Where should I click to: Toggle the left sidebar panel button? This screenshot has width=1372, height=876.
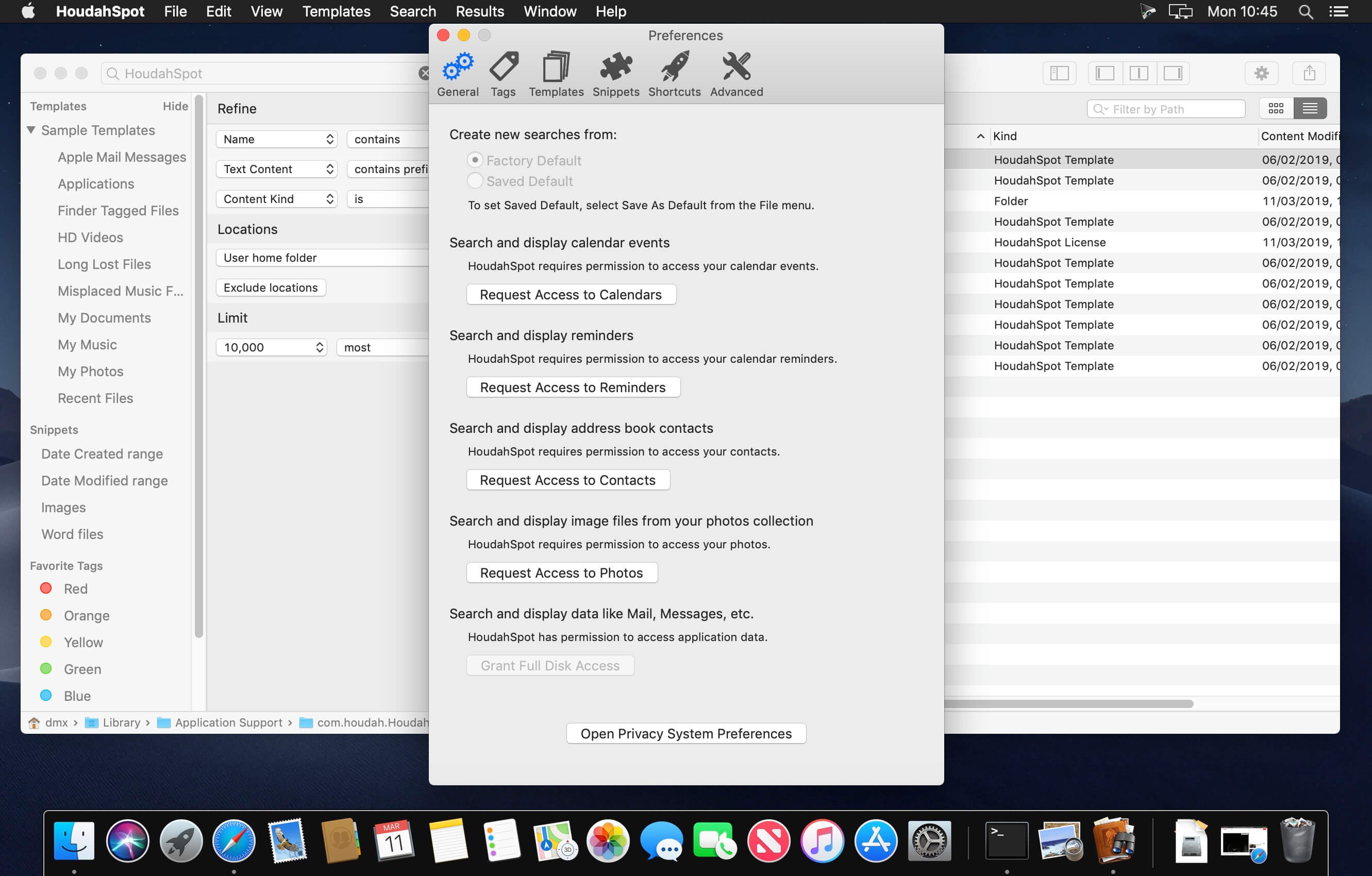point(1059,74)
